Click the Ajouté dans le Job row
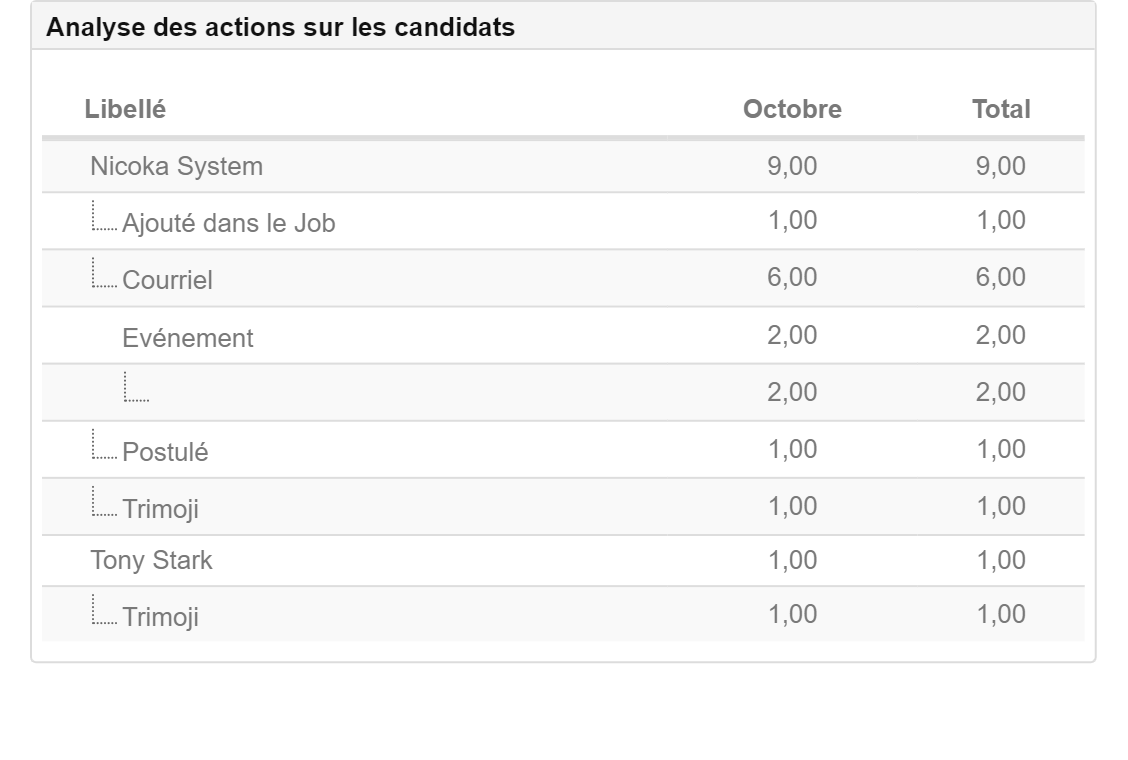The width and height of the screenshot is (1128, 760). [563, 221]
